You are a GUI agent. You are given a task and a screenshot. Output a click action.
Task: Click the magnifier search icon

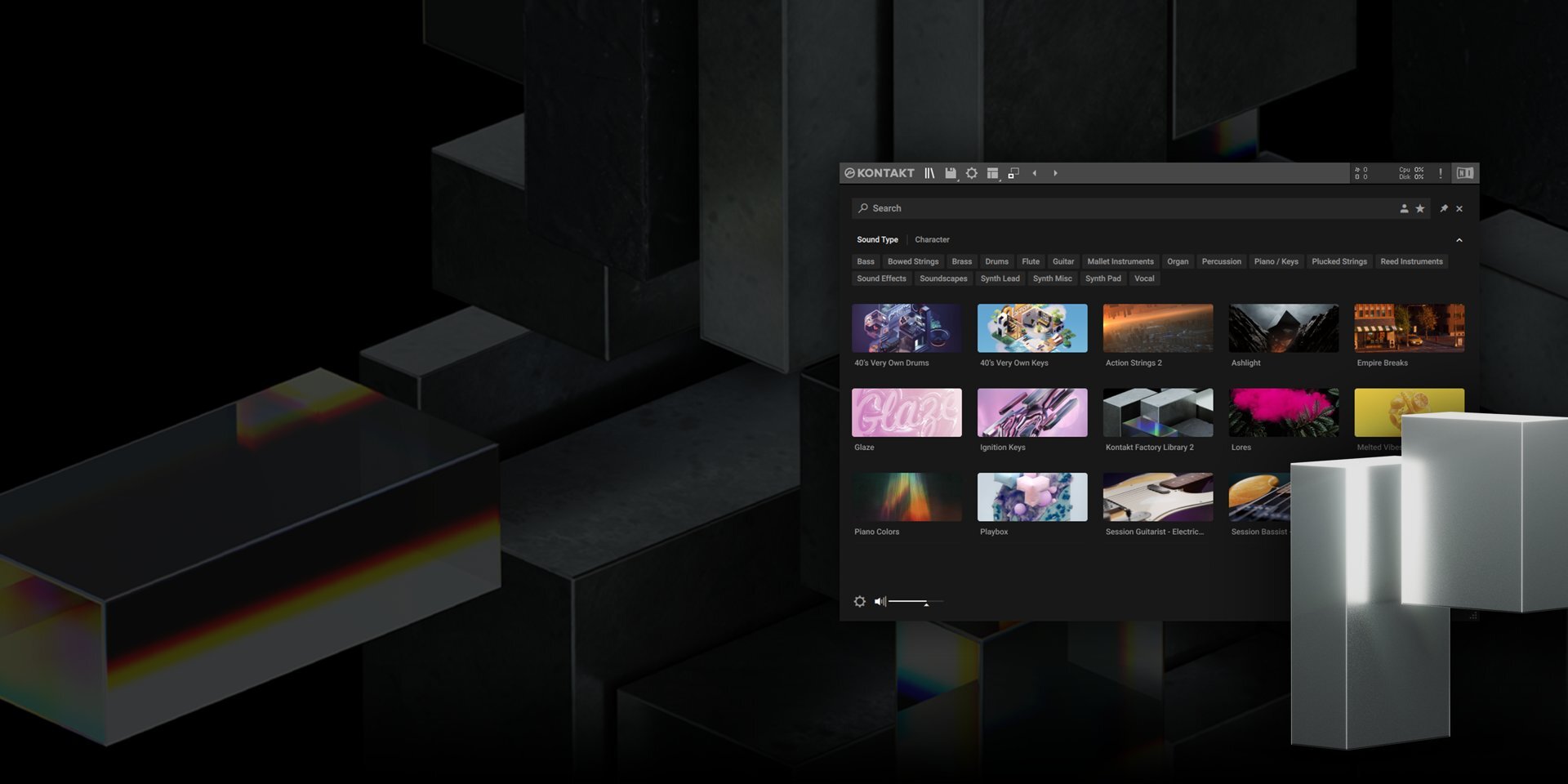point(863,208)
